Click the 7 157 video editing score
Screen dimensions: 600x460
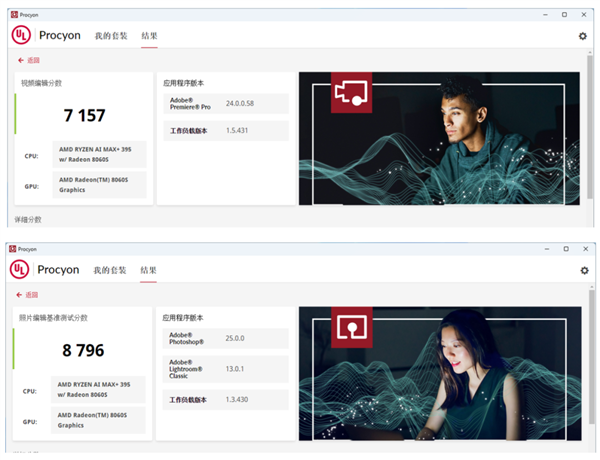[x=84, y=116]
